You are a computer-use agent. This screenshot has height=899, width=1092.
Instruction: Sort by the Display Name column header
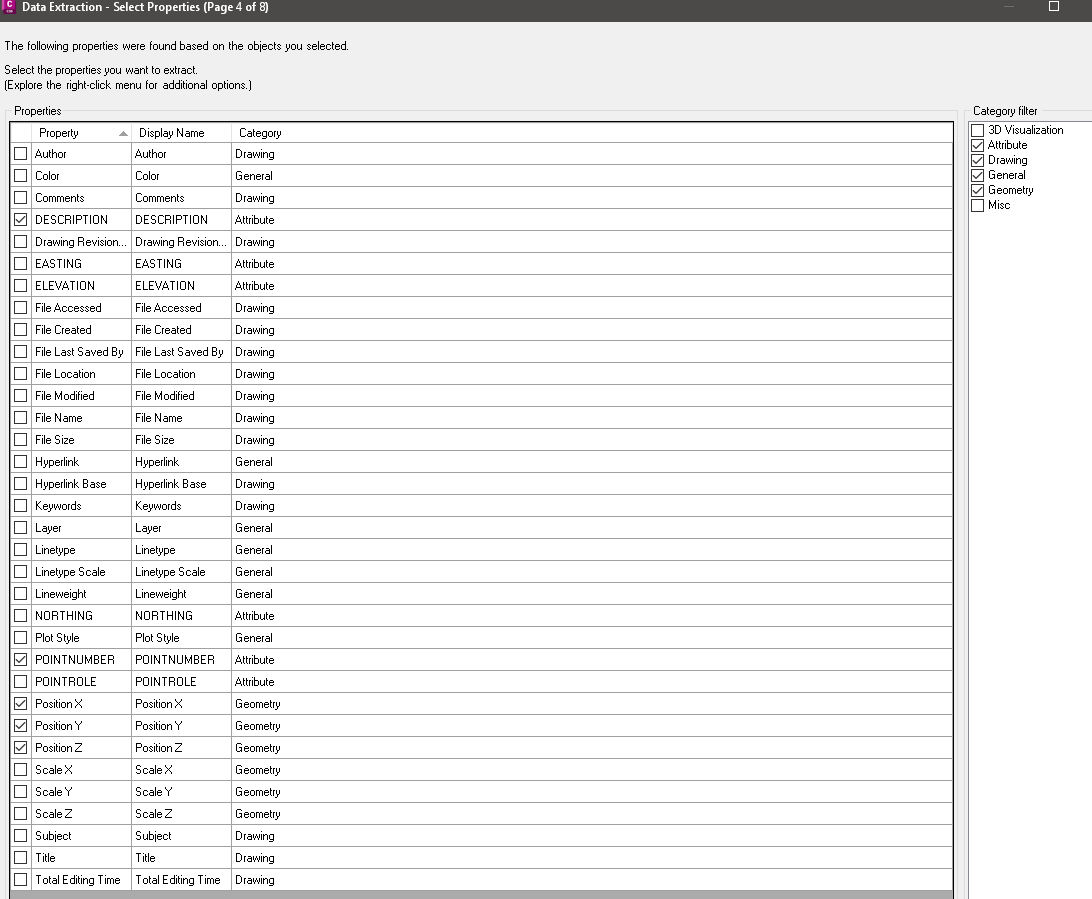pos(181,133)
